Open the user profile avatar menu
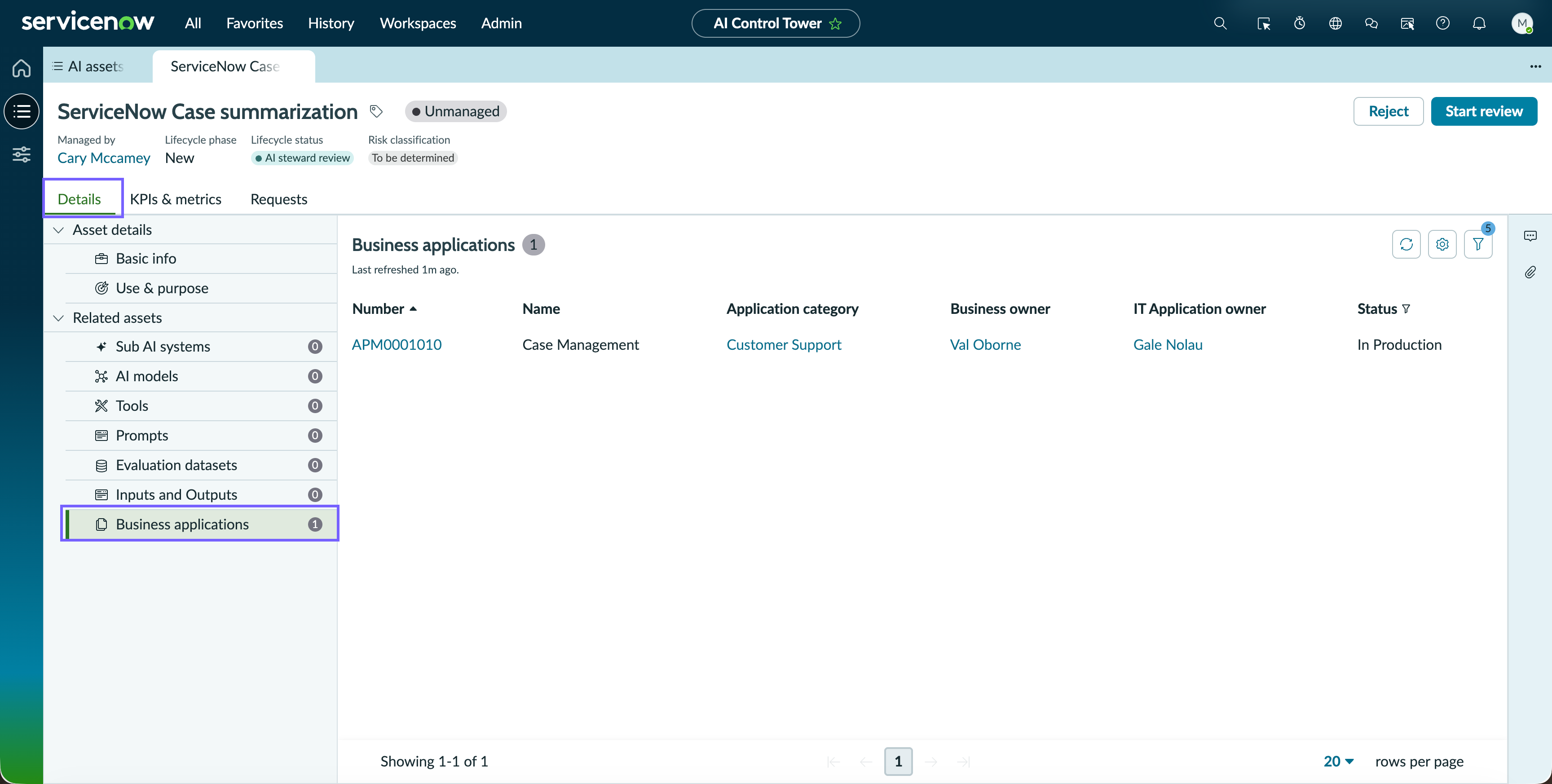The height and width of the screenshot is (784, 1552). click(1522, 23)
